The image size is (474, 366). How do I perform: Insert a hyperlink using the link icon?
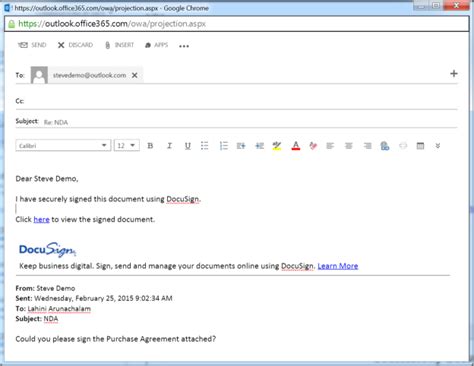(x=385, y=146)
